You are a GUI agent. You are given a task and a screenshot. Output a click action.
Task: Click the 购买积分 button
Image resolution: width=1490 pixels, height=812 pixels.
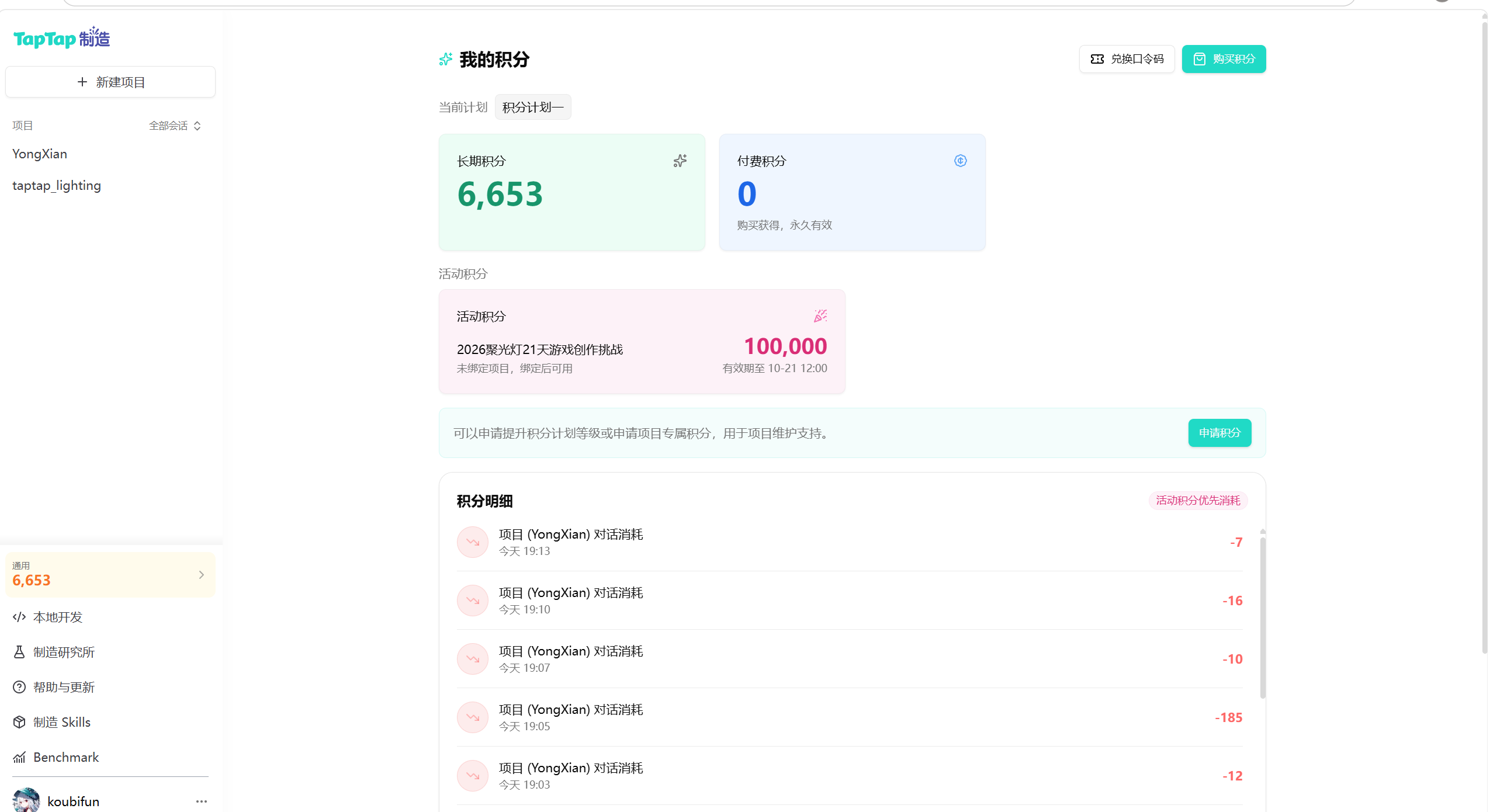click(1224, 59)
